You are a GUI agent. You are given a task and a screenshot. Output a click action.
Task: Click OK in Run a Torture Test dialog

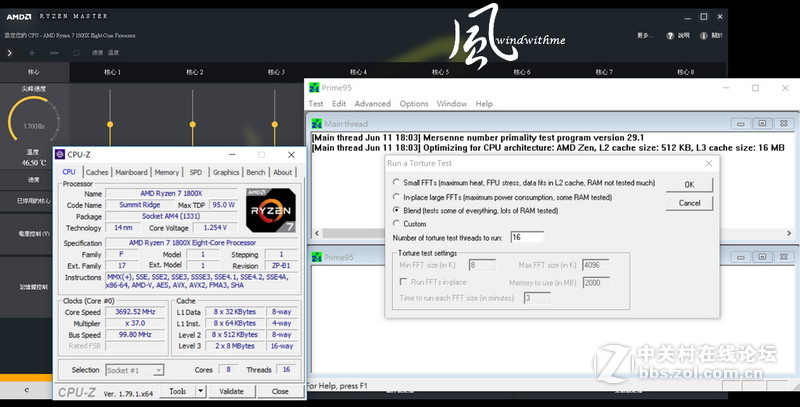689,185
